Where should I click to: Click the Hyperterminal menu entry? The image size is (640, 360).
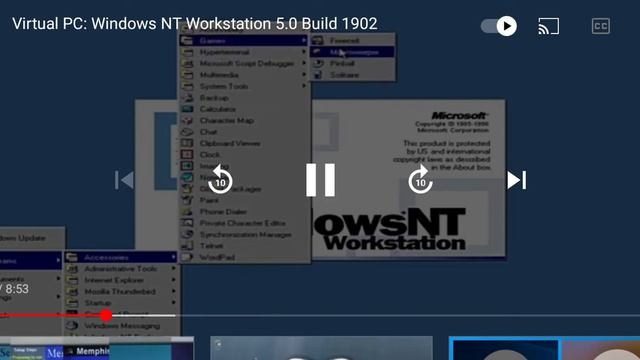[244, 52]
